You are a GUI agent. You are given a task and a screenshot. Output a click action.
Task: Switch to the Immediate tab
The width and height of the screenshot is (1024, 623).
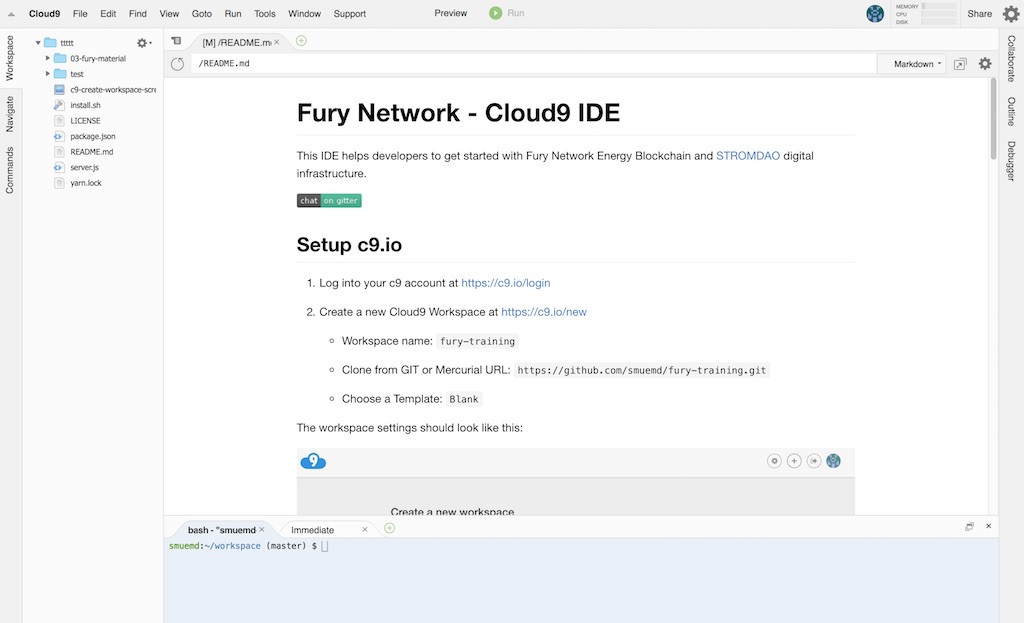(x=312, y=530)
